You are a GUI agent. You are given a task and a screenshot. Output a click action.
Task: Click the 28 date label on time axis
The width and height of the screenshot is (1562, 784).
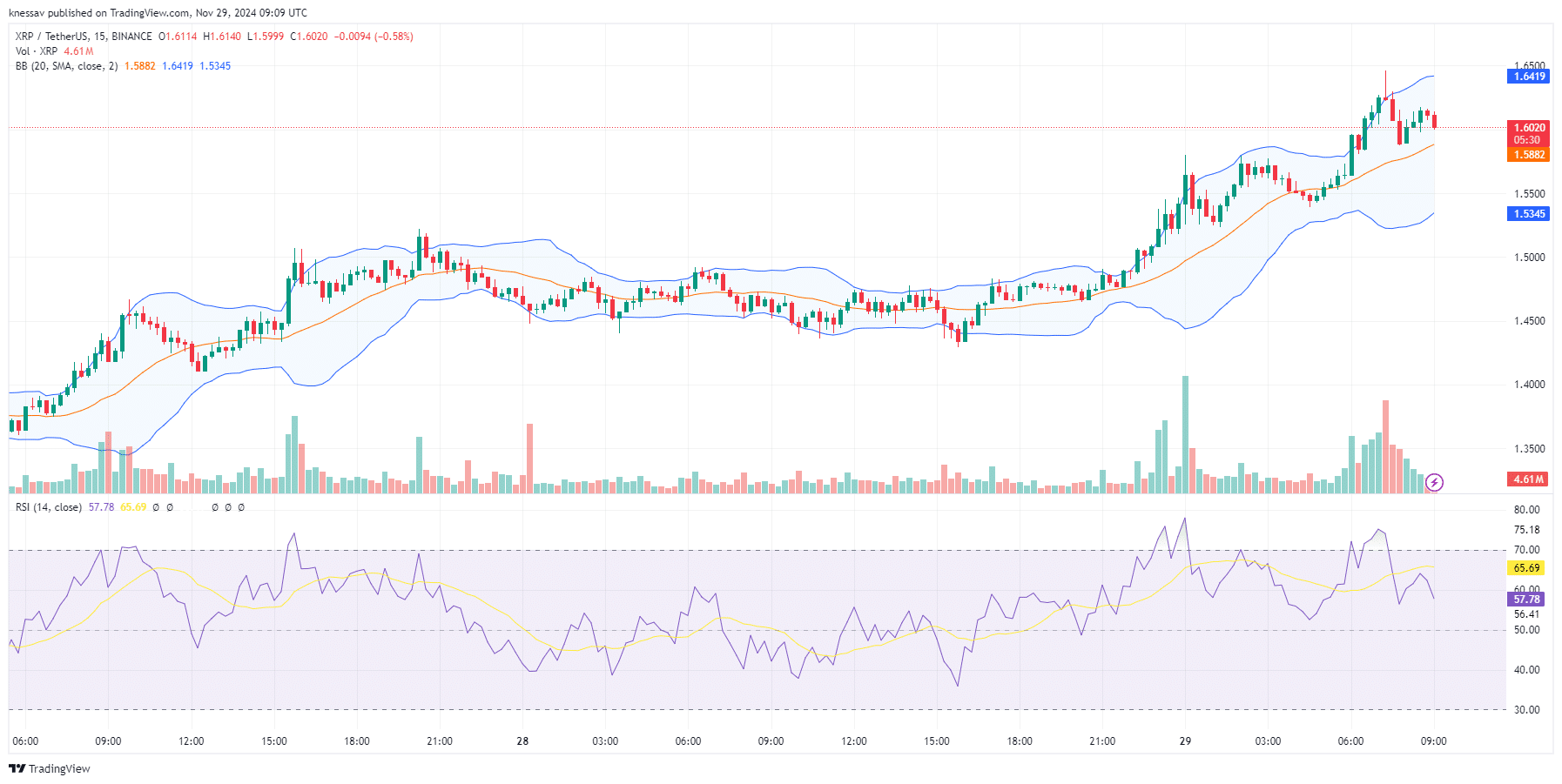pos(522,741)
